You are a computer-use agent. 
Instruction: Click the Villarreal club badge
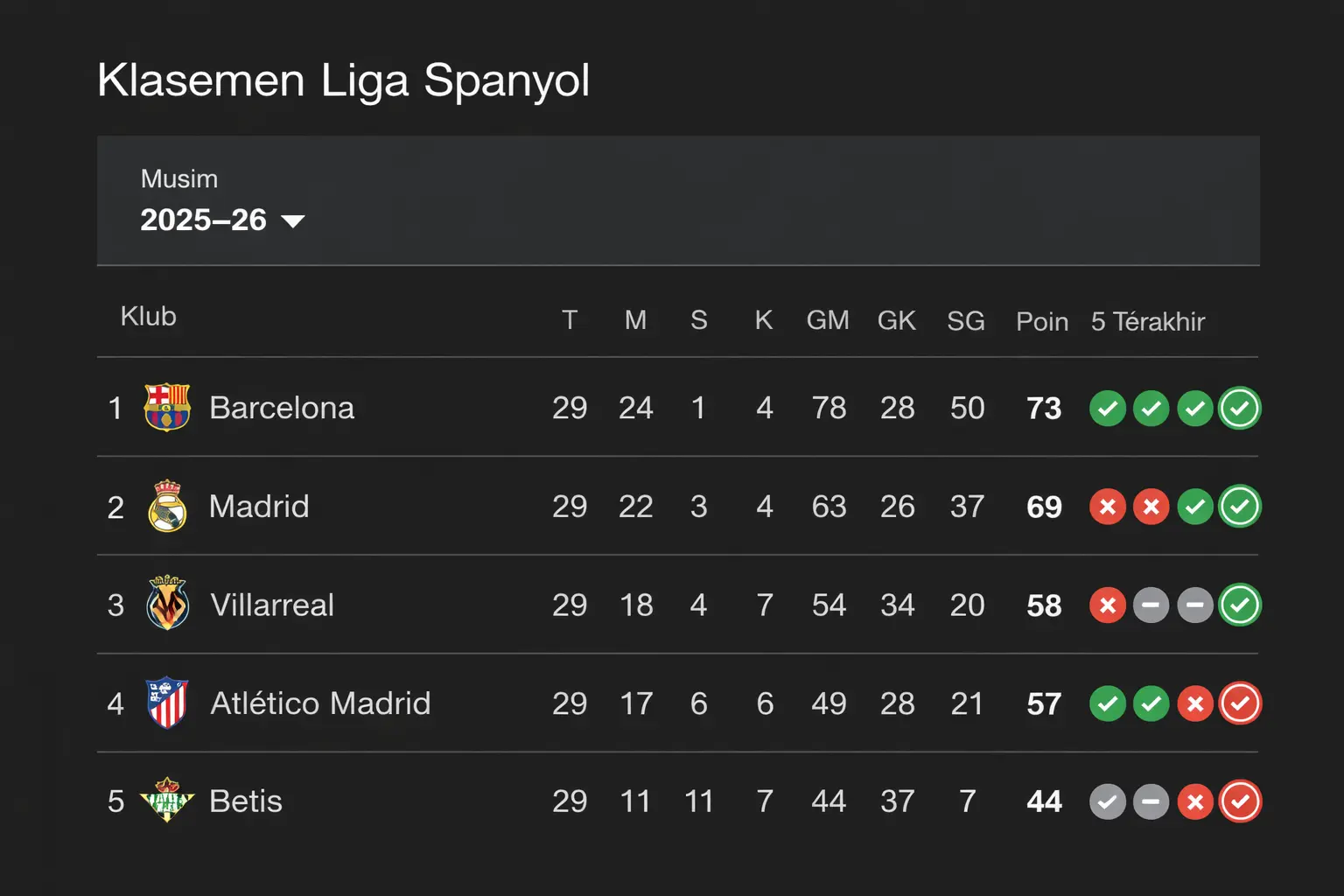[167, 605]
